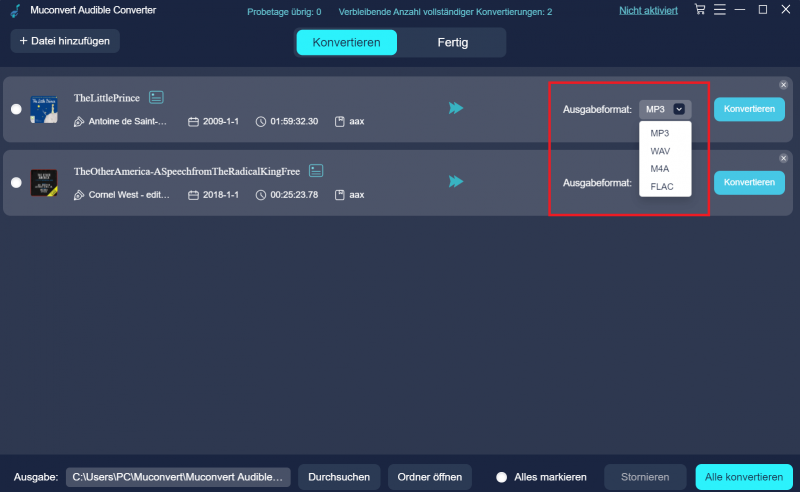Click the TheLittlePrince title text
Image resolution: width=800 pixels, height=492 pixels.
click(x=107, y=98)
